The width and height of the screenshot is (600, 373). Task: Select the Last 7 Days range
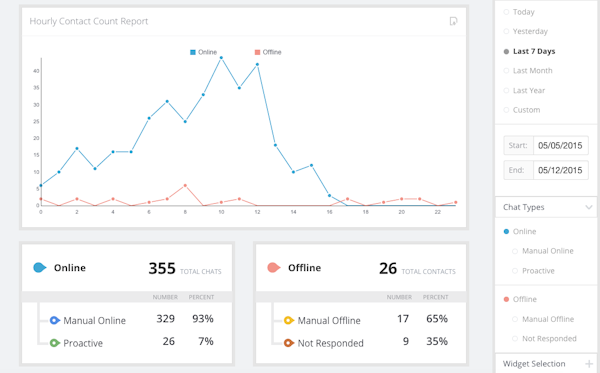[506, 51]
